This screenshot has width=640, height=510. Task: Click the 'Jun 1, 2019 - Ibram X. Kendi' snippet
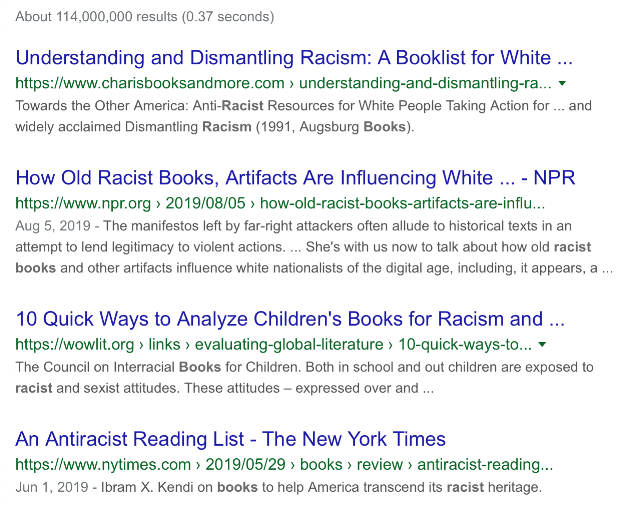[278, 488]
